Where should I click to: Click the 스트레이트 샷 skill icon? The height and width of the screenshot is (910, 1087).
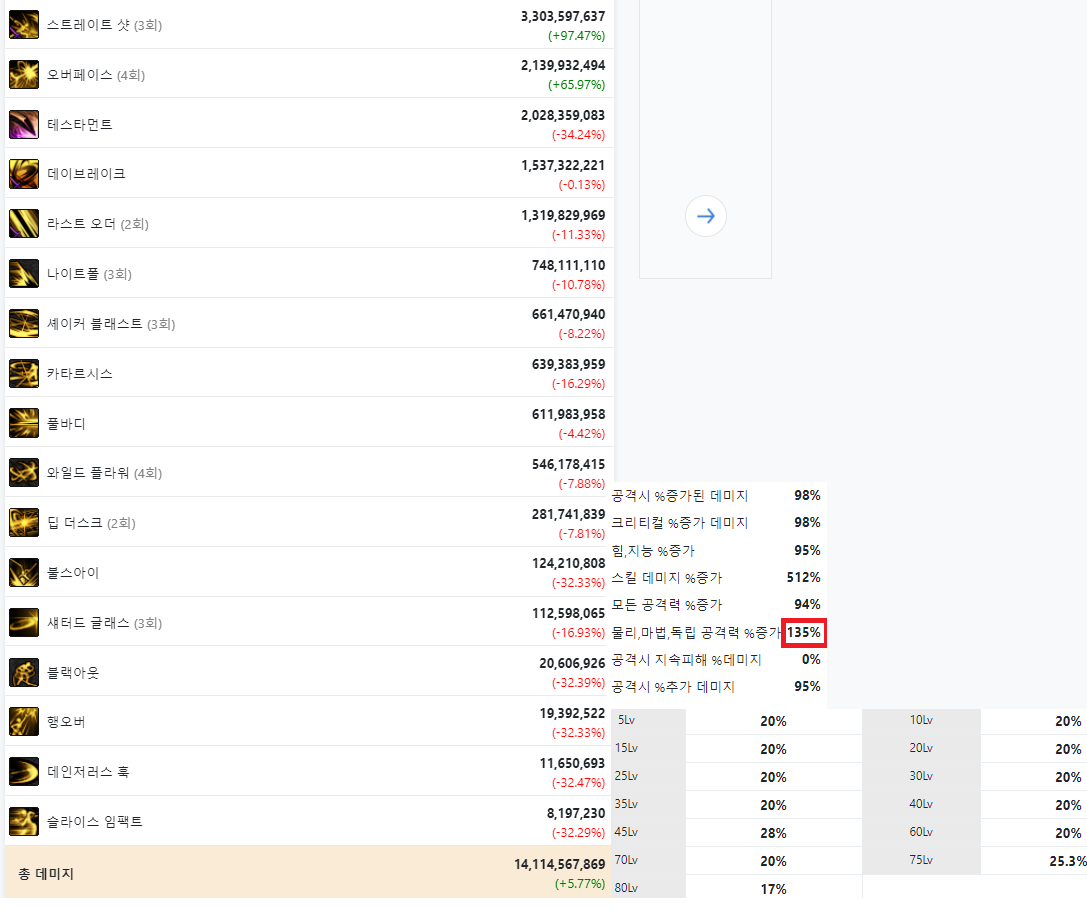point(24,25)
